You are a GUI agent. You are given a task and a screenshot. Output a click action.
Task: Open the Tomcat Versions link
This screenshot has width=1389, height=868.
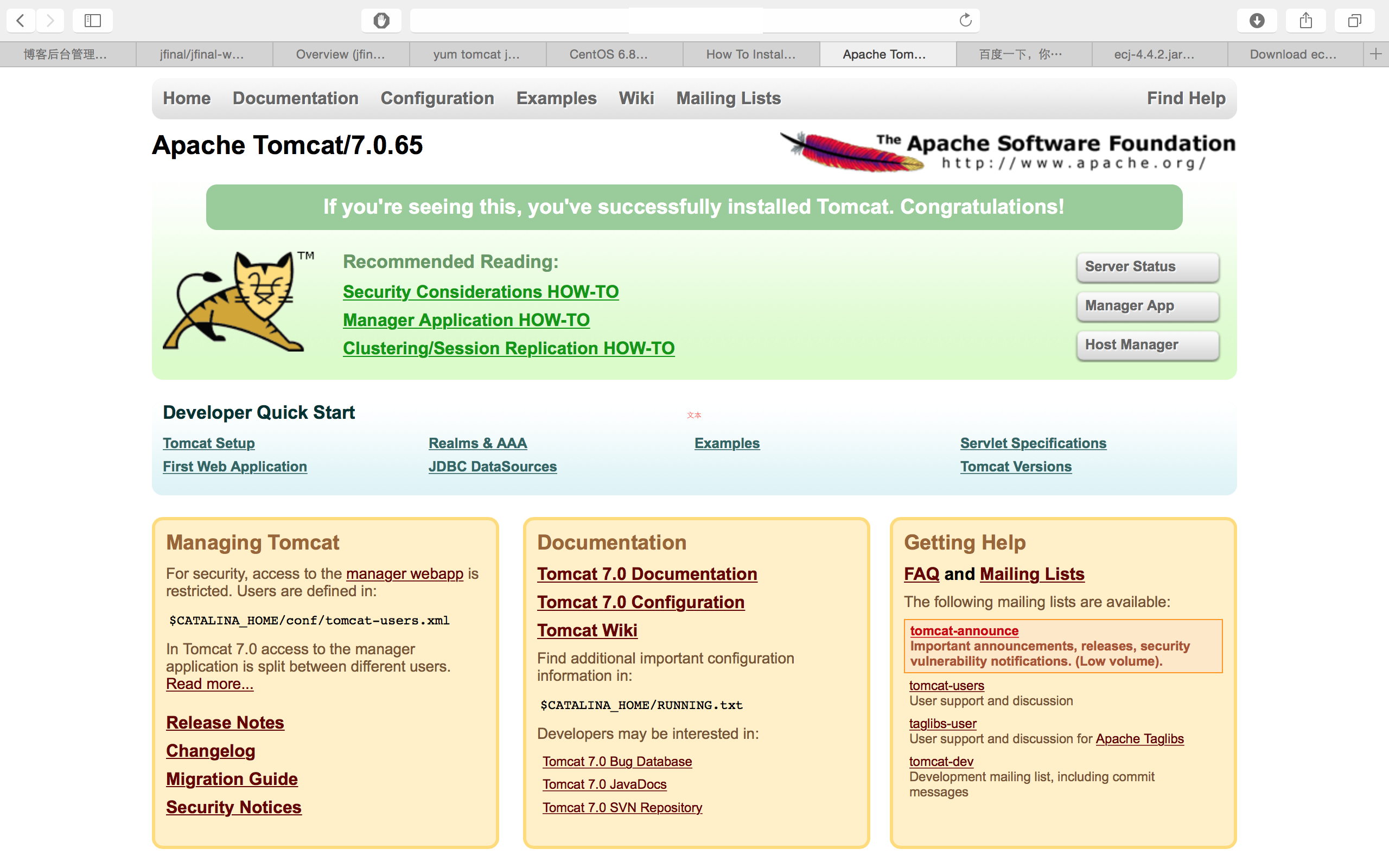[x=1016, y=467]
